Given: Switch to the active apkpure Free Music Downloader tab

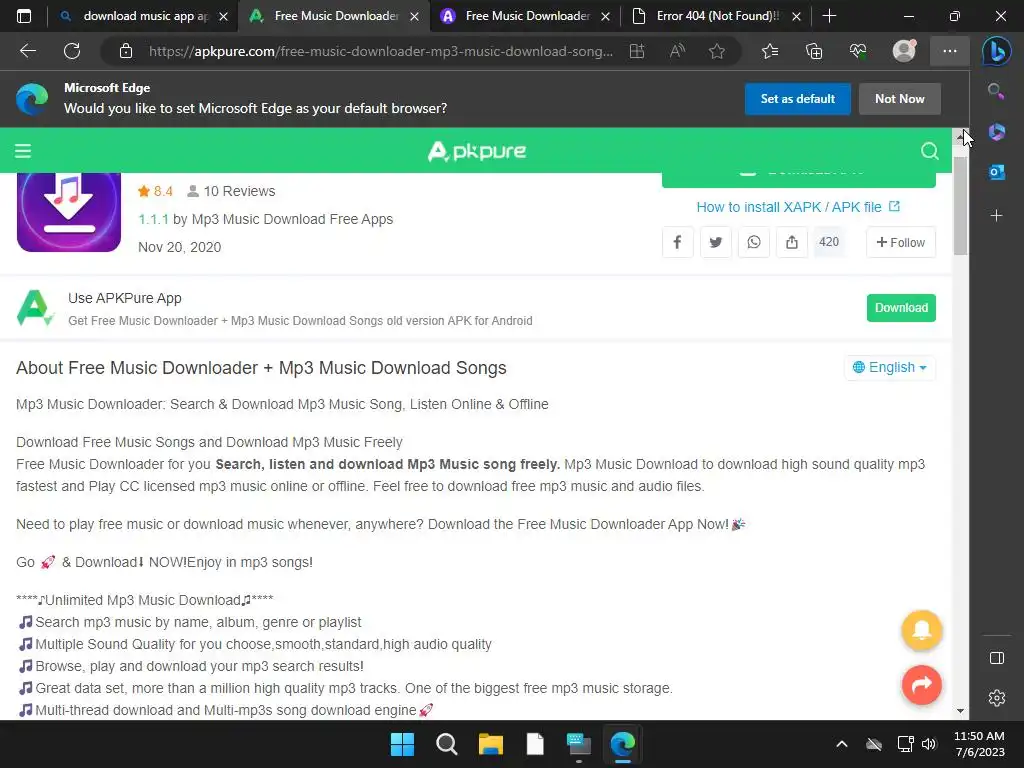Looking at the screenshot, I should pyautogui.click(x=333, y=16).
